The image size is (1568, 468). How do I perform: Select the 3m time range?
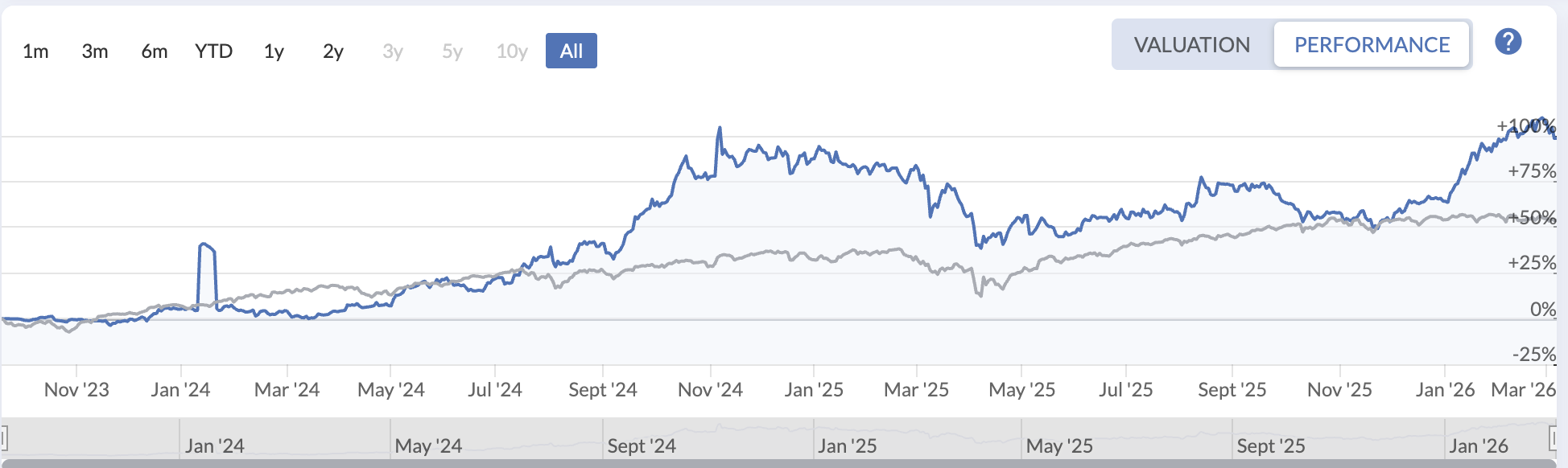94,51
